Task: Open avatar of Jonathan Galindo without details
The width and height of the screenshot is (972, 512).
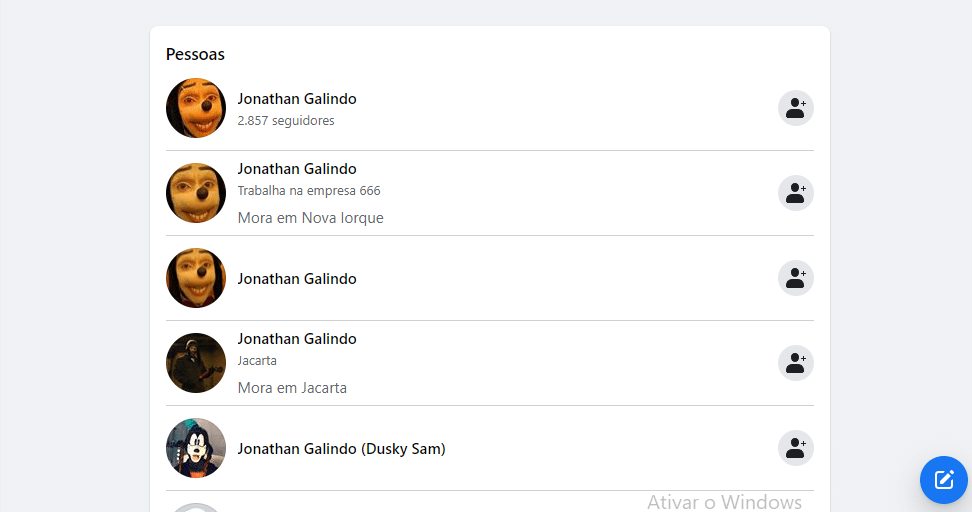Action: coord(196,278)
